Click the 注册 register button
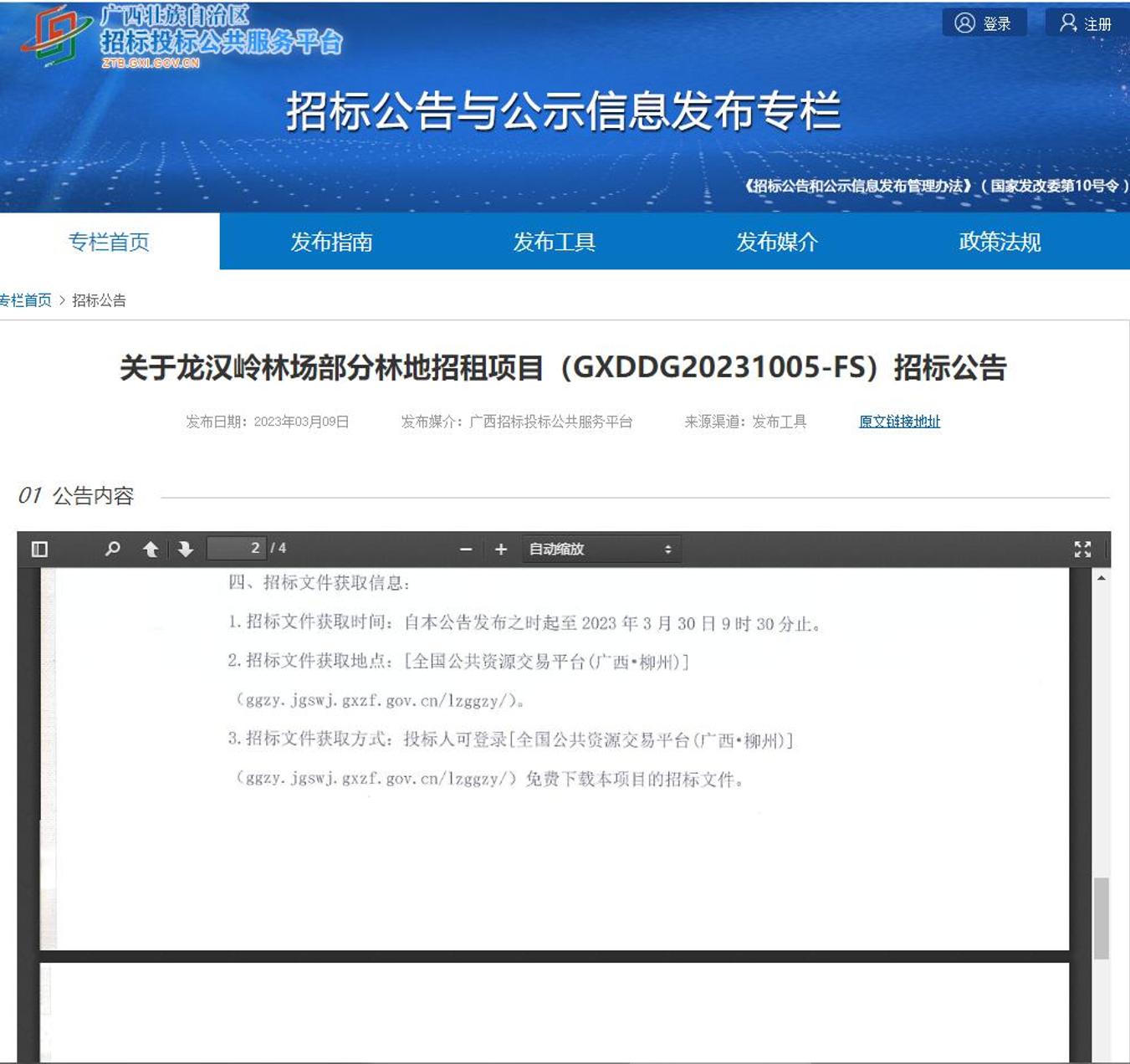 pos(1086,23)
